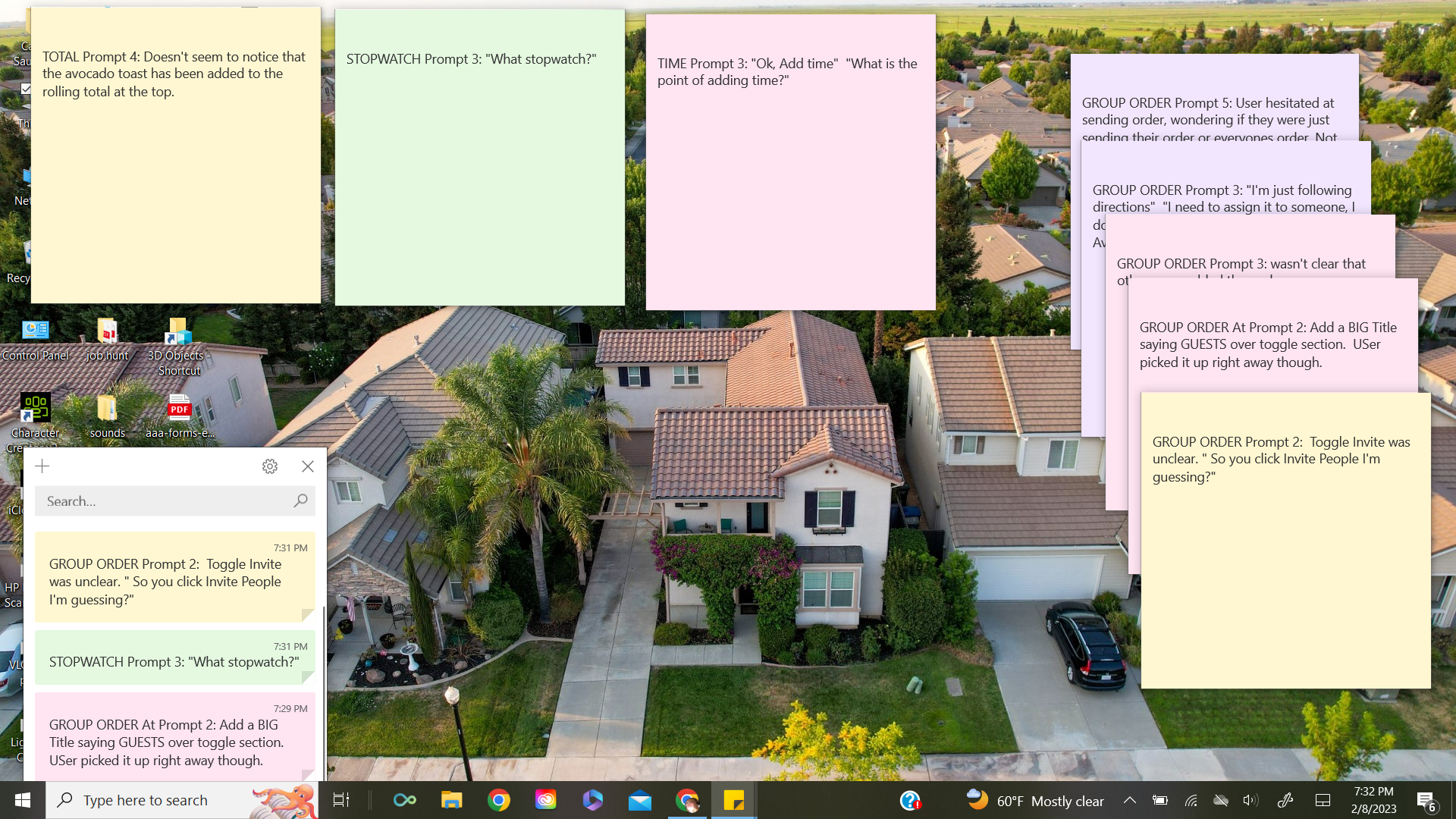This screenshot has height=819, width=1456.
Task: Click the Windows Start button
Action: (23, 800)
